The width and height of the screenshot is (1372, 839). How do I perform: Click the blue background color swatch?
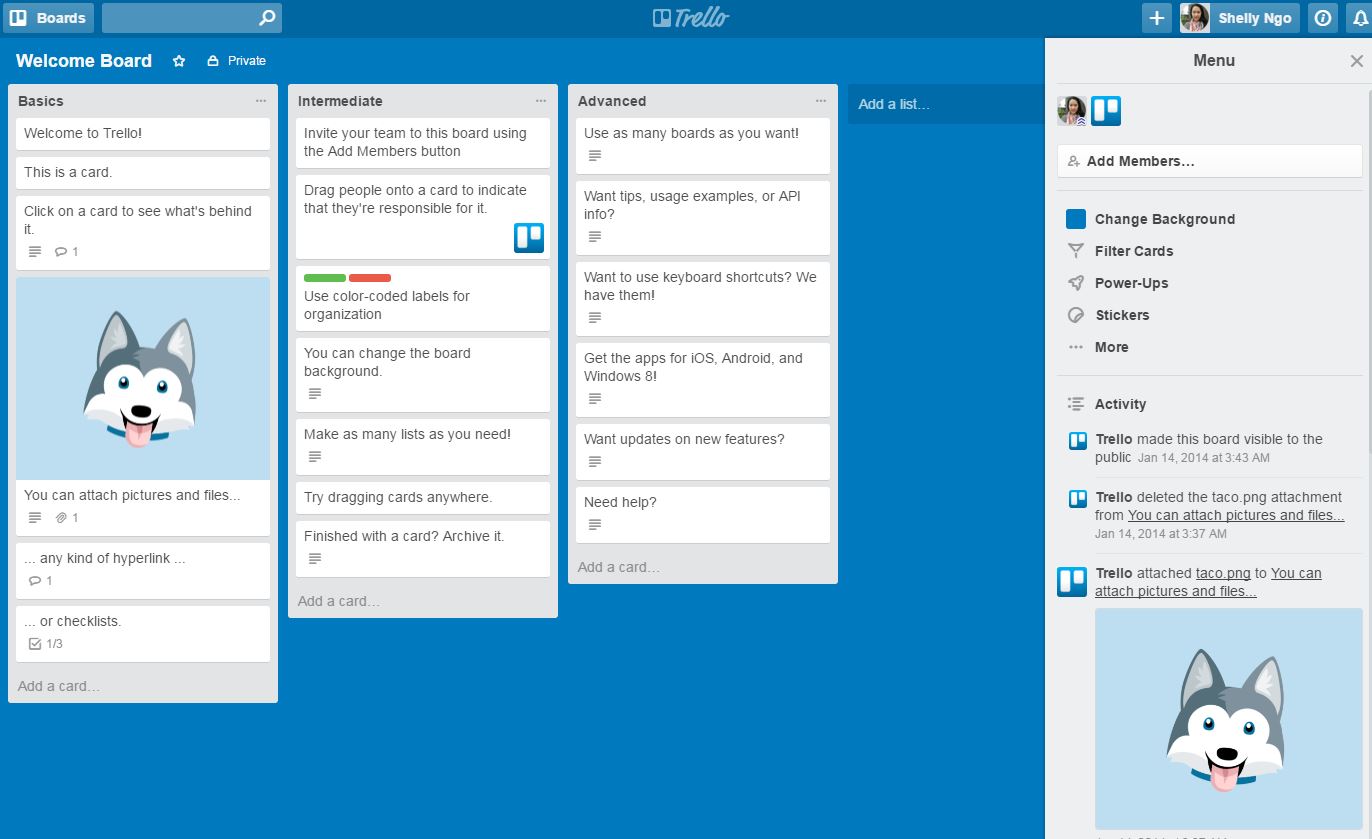click(1076, 219)
